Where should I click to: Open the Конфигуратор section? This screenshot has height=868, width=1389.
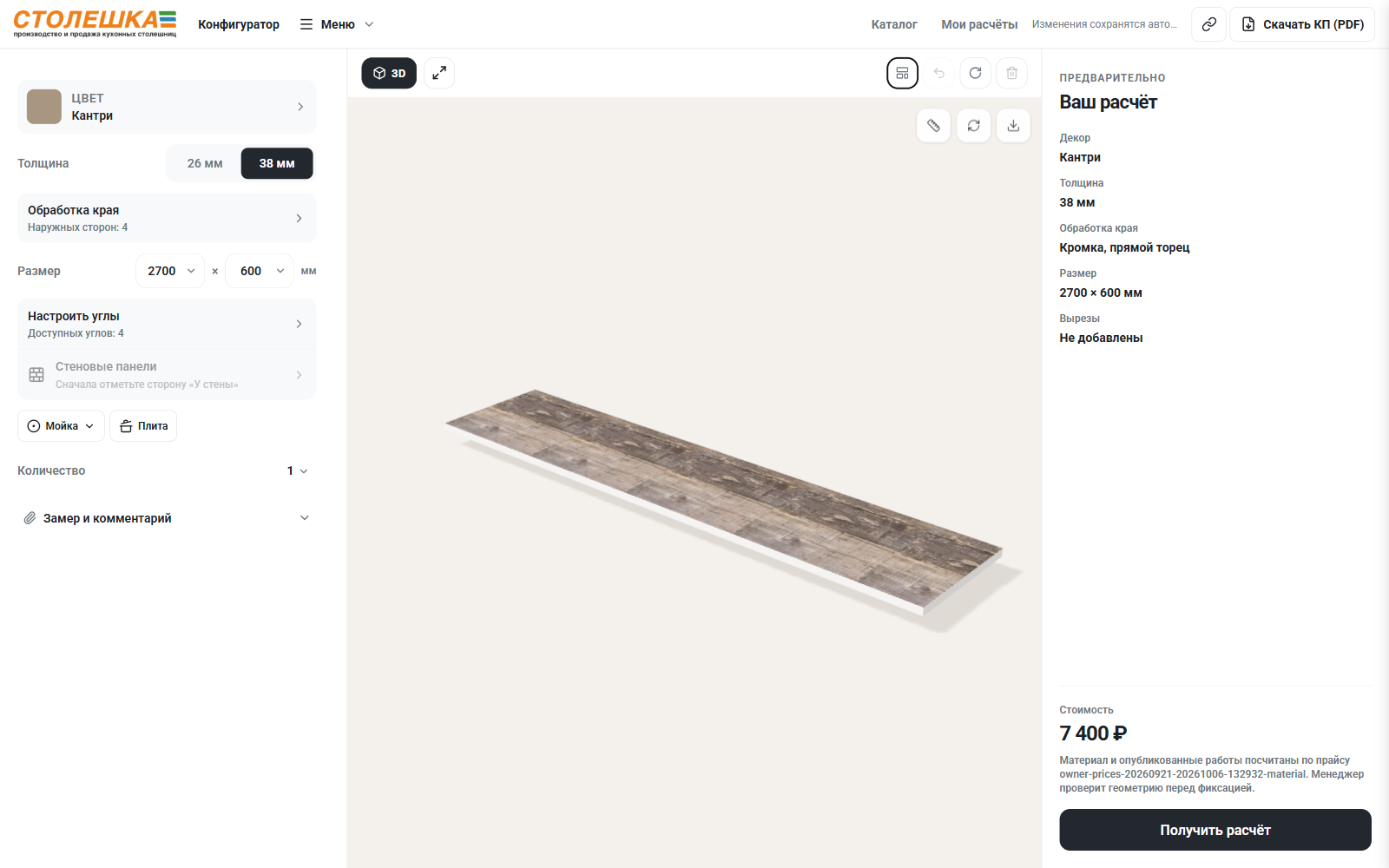point(239,24)
